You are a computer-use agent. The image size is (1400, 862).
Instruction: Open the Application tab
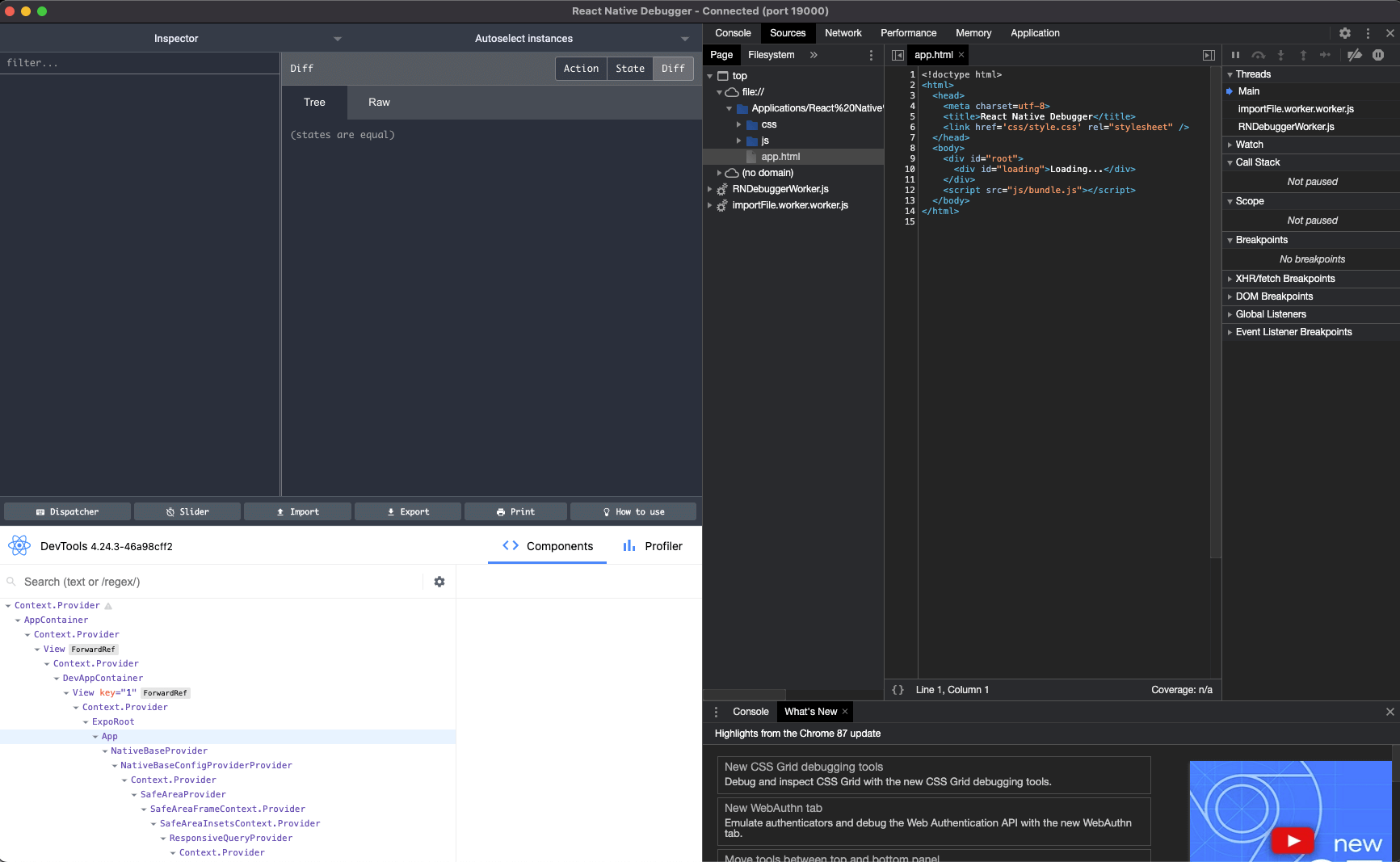pyautogui.click(x=1035, y=33)
